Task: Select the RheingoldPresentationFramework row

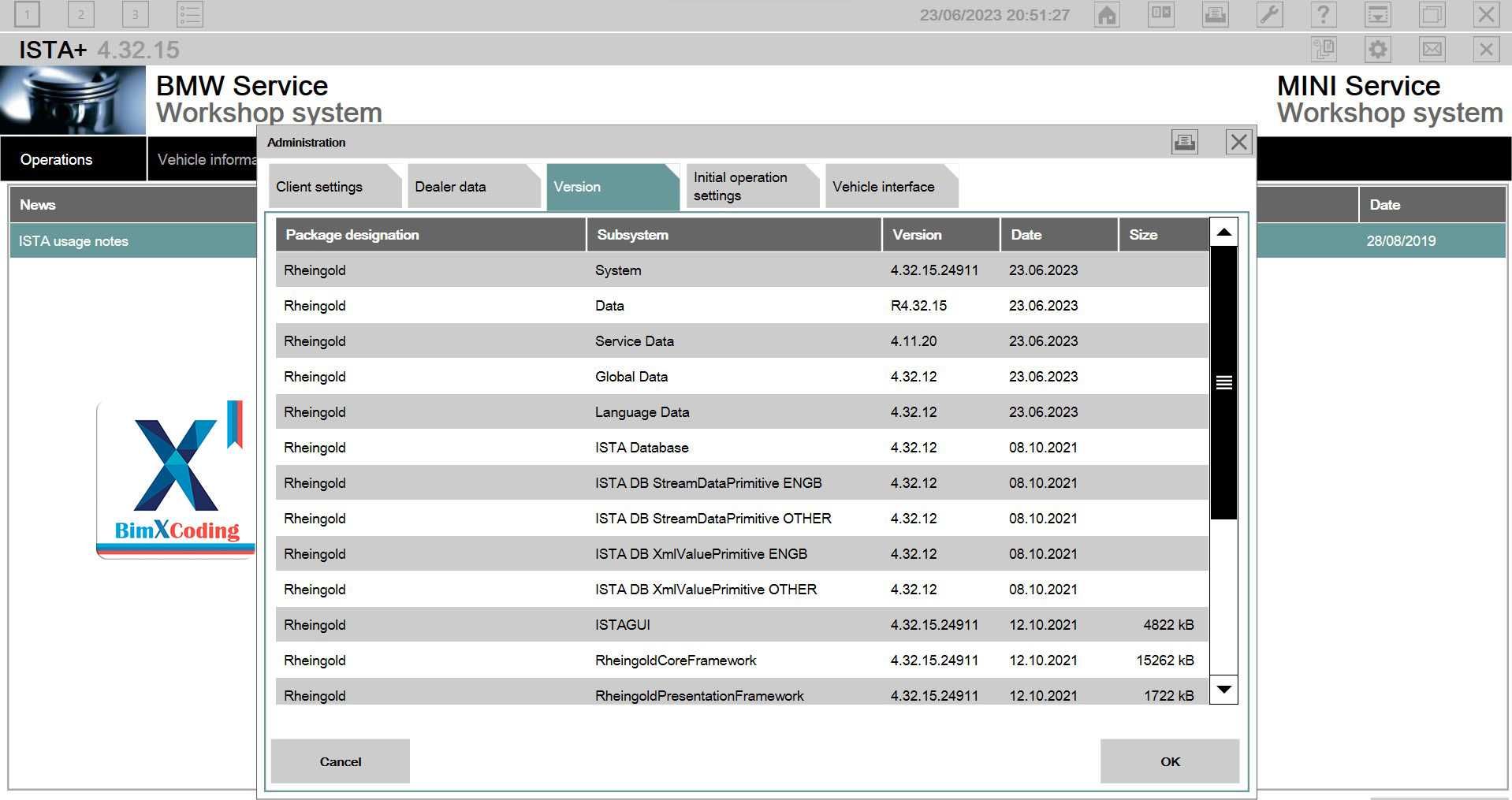Action: point(742,692)
